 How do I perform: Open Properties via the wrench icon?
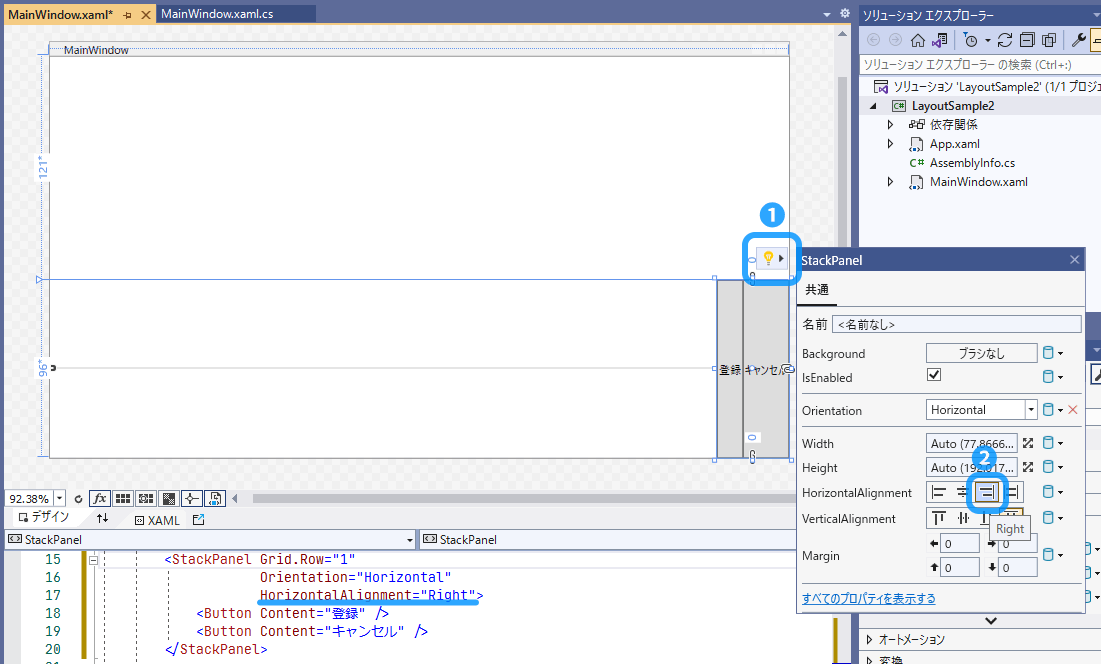point(1079,40)
